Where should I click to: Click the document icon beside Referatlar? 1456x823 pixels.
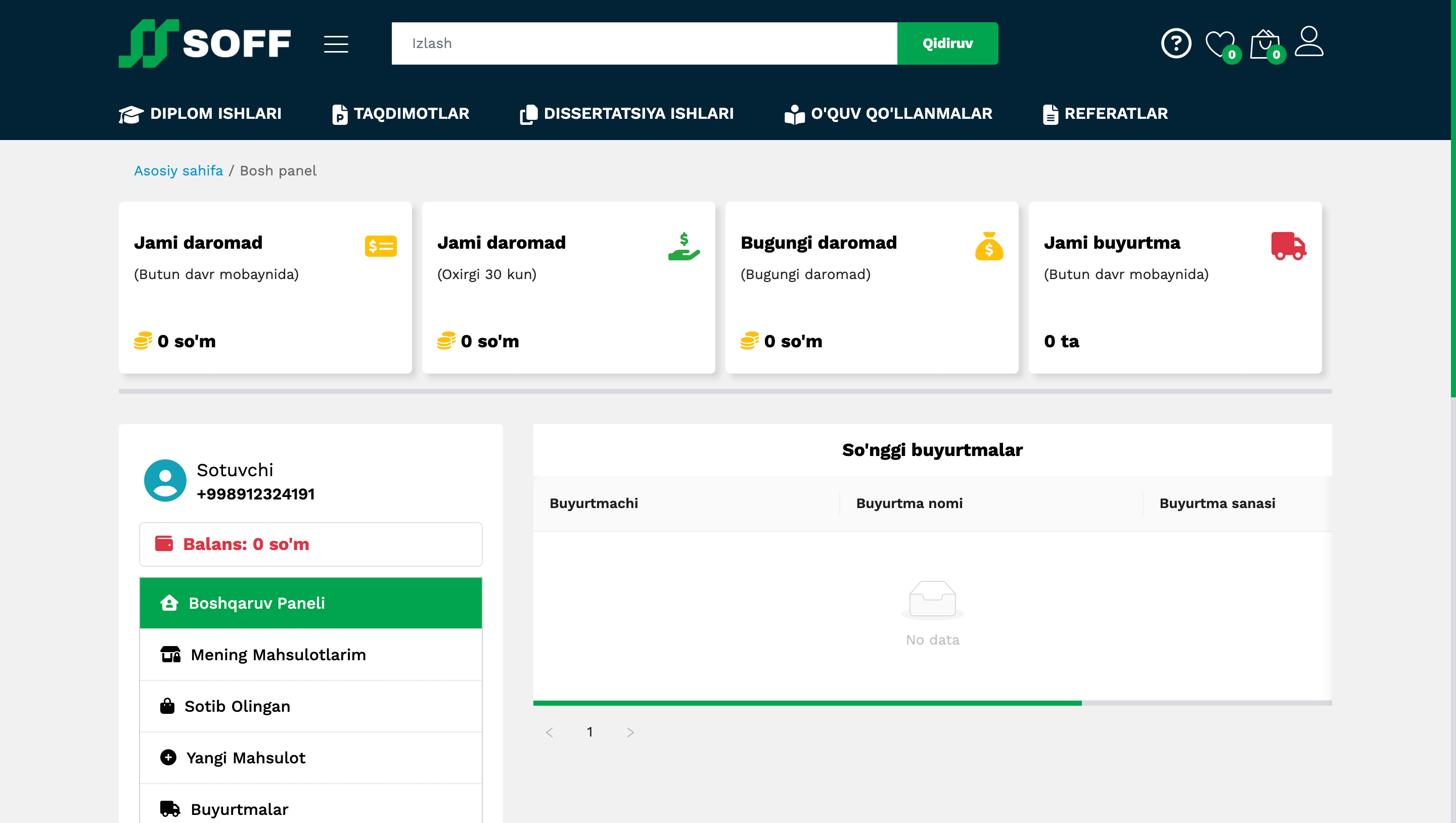[1050, 114]
